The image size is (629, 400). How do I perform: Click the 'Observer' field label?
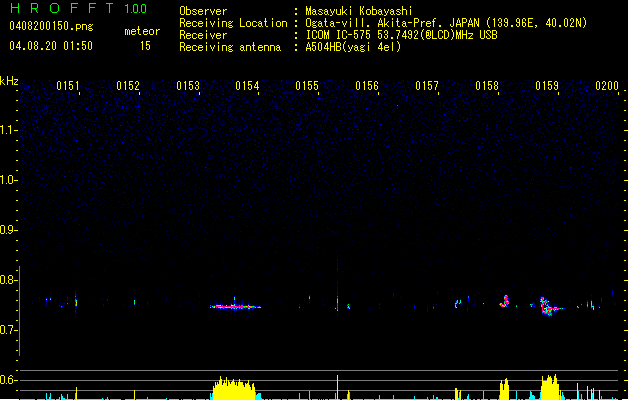[x=203, y=11]
